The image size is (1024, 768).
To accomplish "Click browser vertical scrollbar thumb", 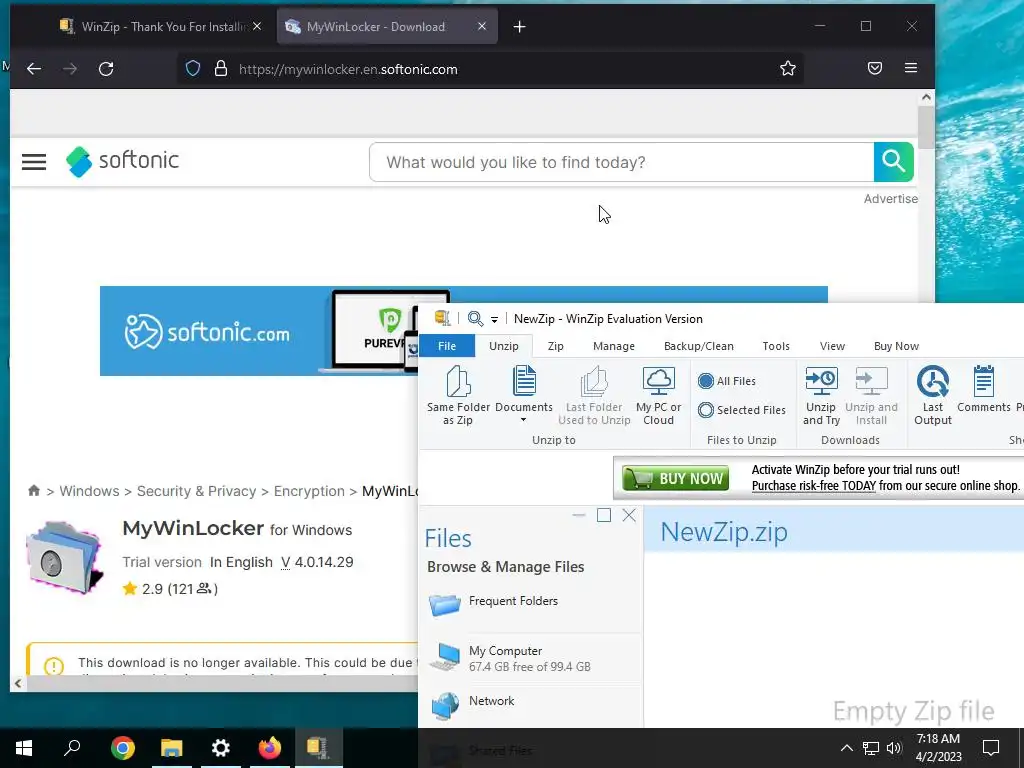I will [x=926, y=127].
